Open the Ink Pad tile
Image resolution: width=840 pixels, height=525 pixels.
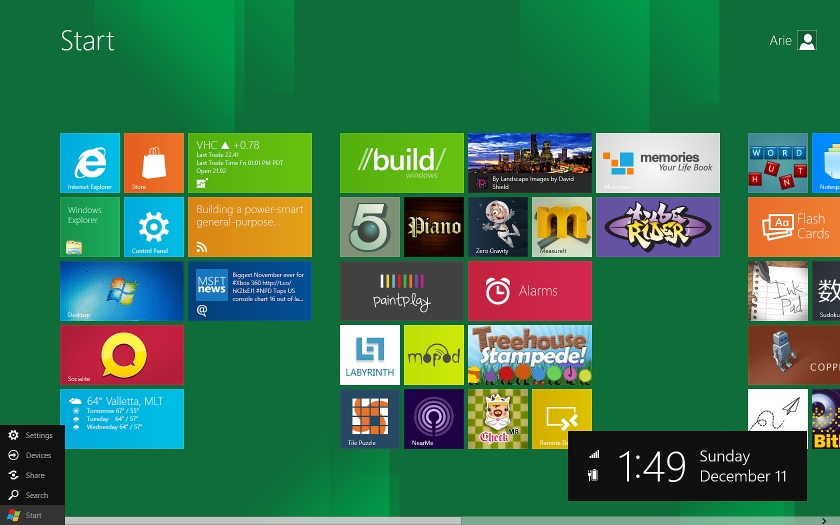pos(778,291)
